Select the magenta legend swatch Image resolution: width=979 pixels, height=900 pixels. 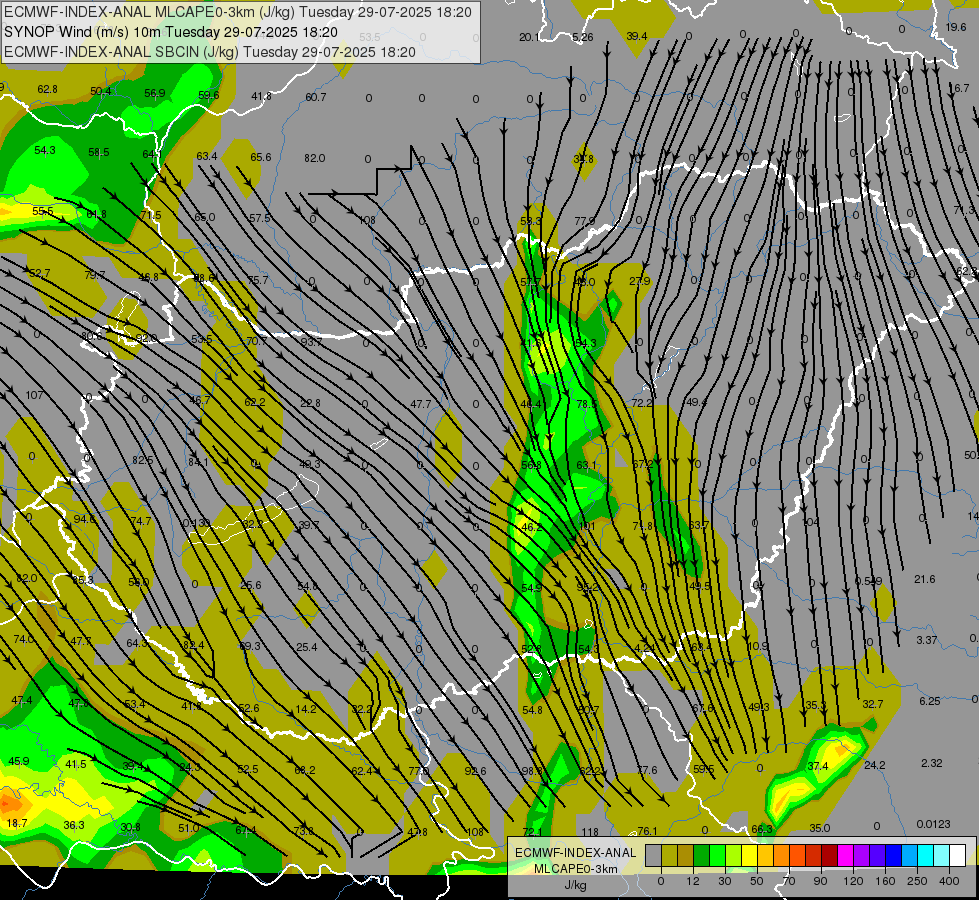tap(846, 856)
